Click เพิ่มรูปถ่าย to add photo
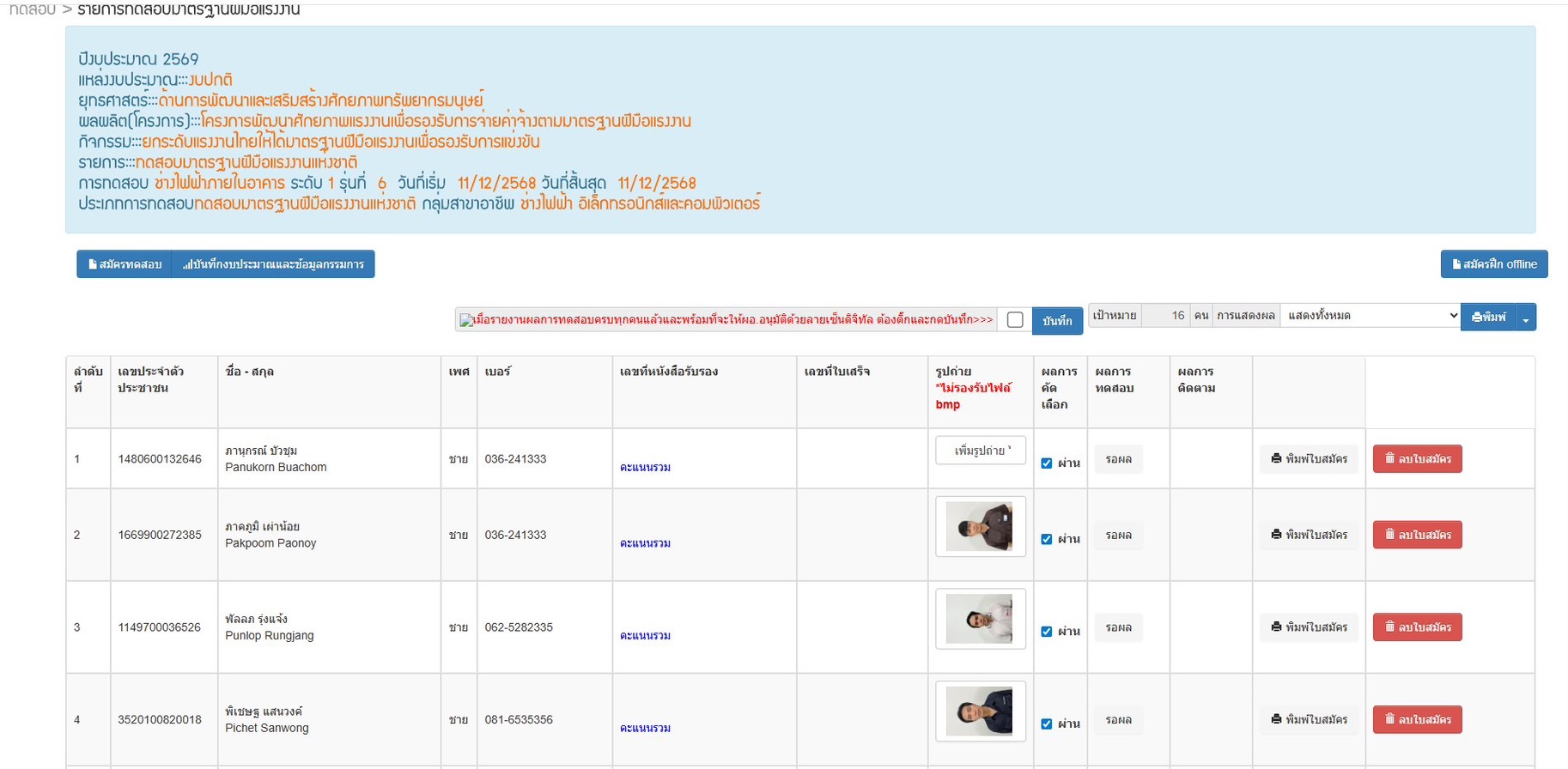This screenshot has width=1568, height=769. click(x=981, y=451)
